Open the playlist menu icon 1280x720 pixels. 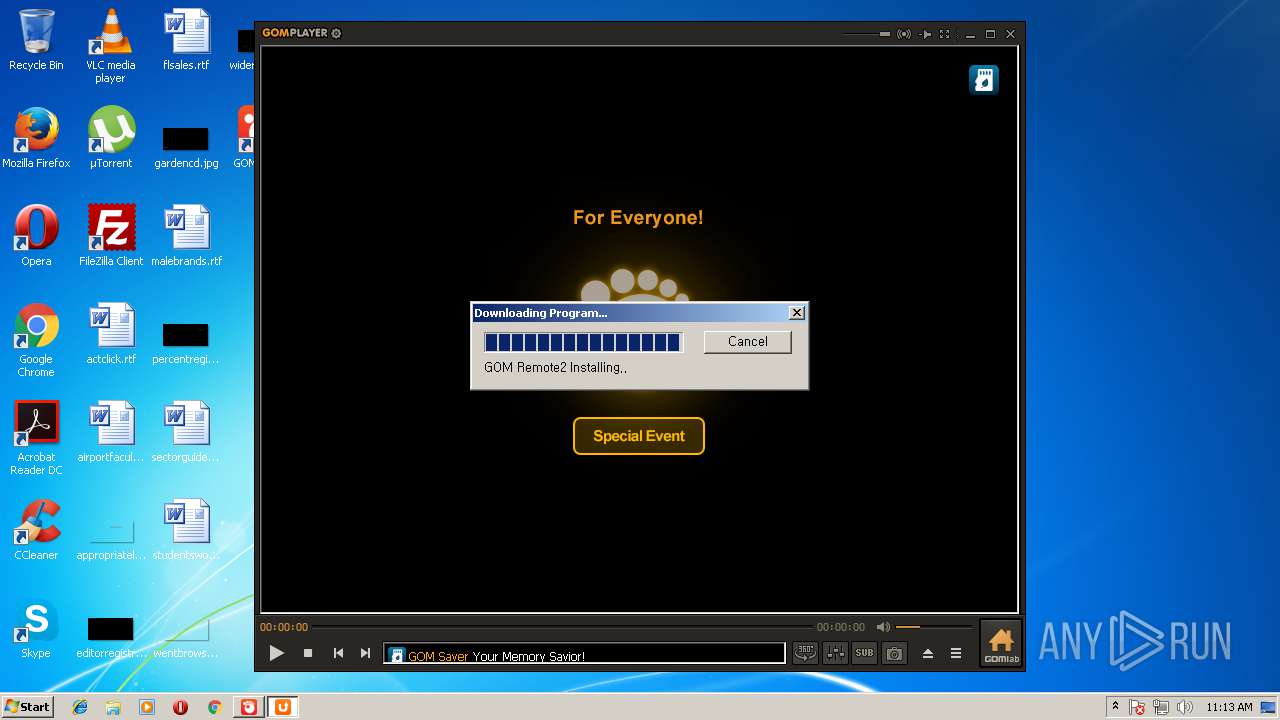[956, 654]
